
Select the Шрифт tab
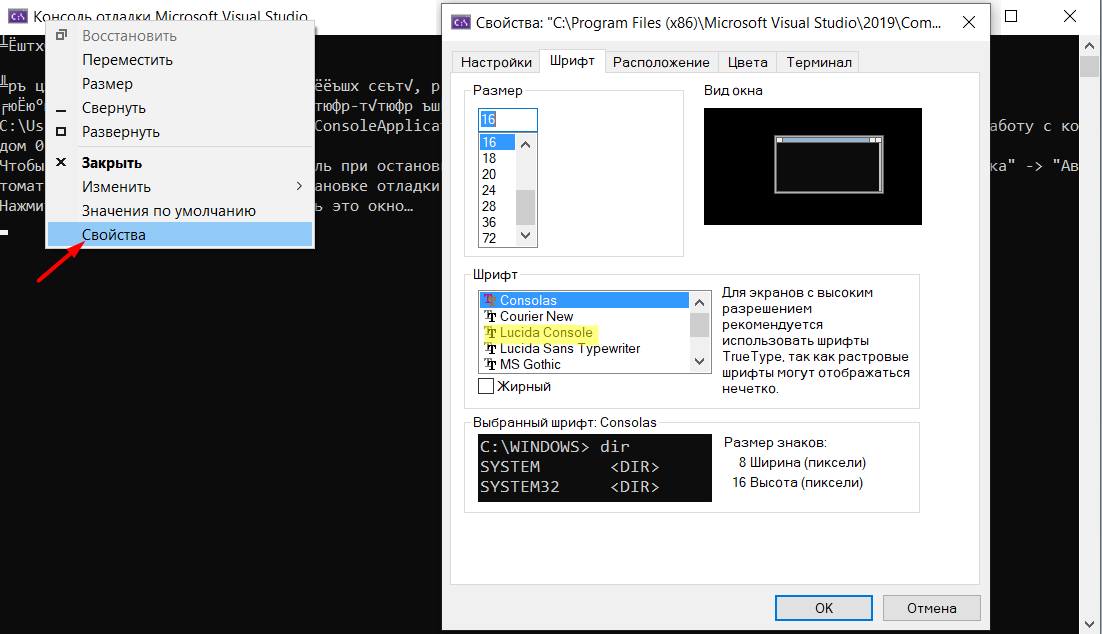coord(572,61)
